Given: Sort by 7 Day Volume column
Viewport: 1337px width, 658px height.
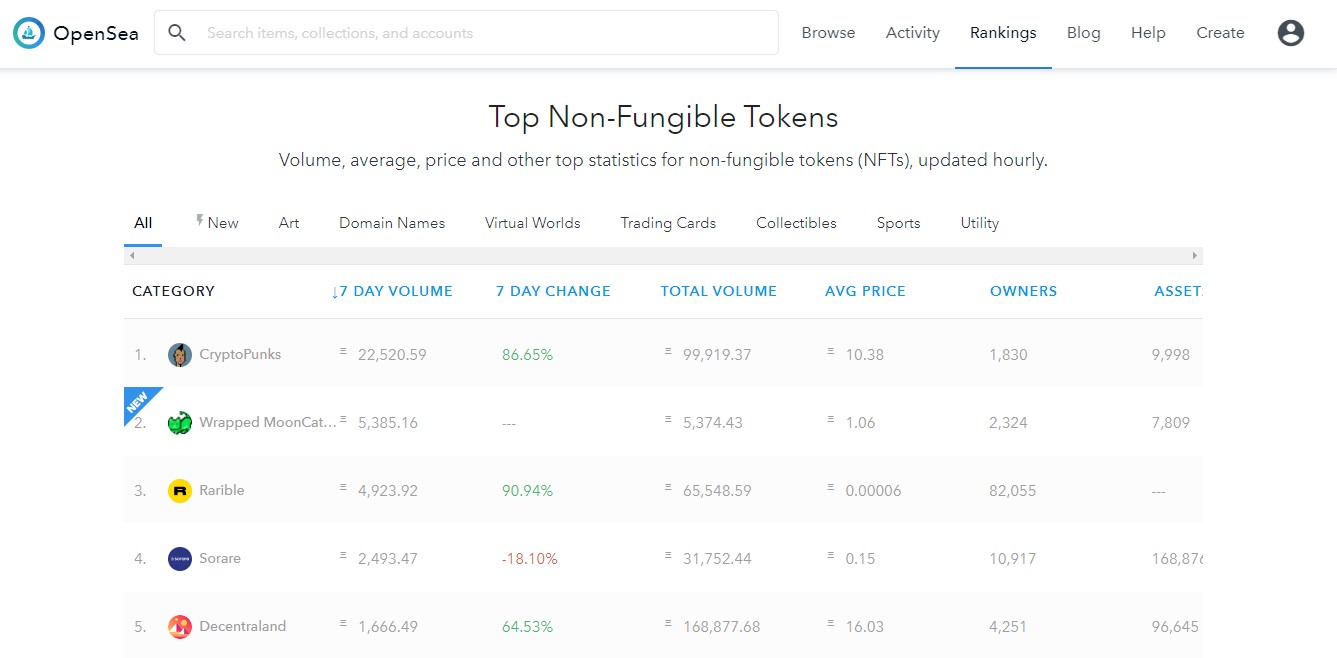Looking at the screenshot, I should point(392,291).
